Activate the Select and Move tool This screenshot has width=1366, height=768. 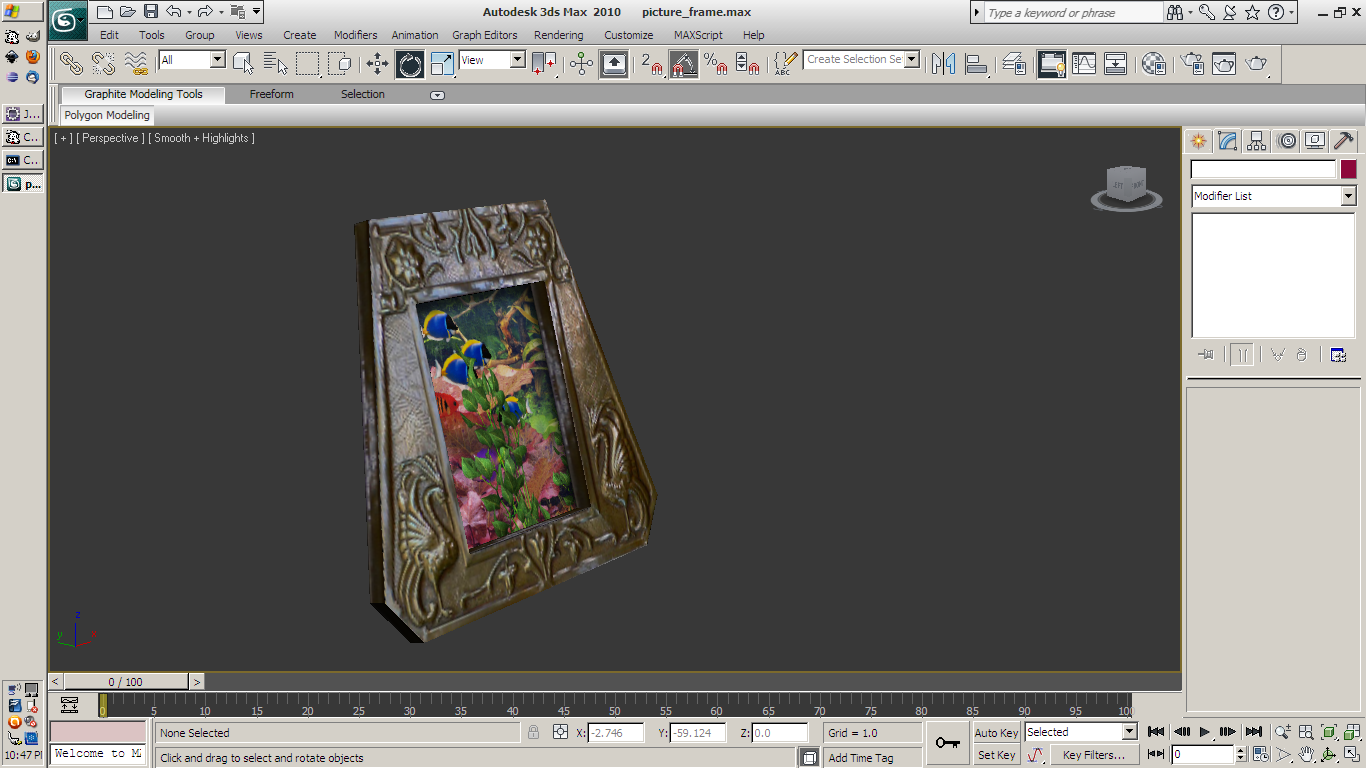(x=377, y=64)
